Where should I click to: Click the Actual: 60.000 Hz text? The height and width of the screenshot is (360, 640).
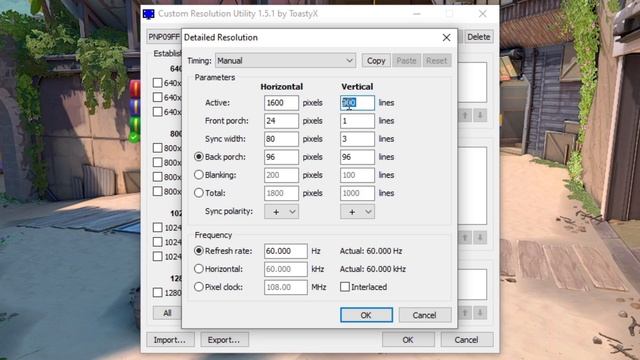tap(371, 251)
